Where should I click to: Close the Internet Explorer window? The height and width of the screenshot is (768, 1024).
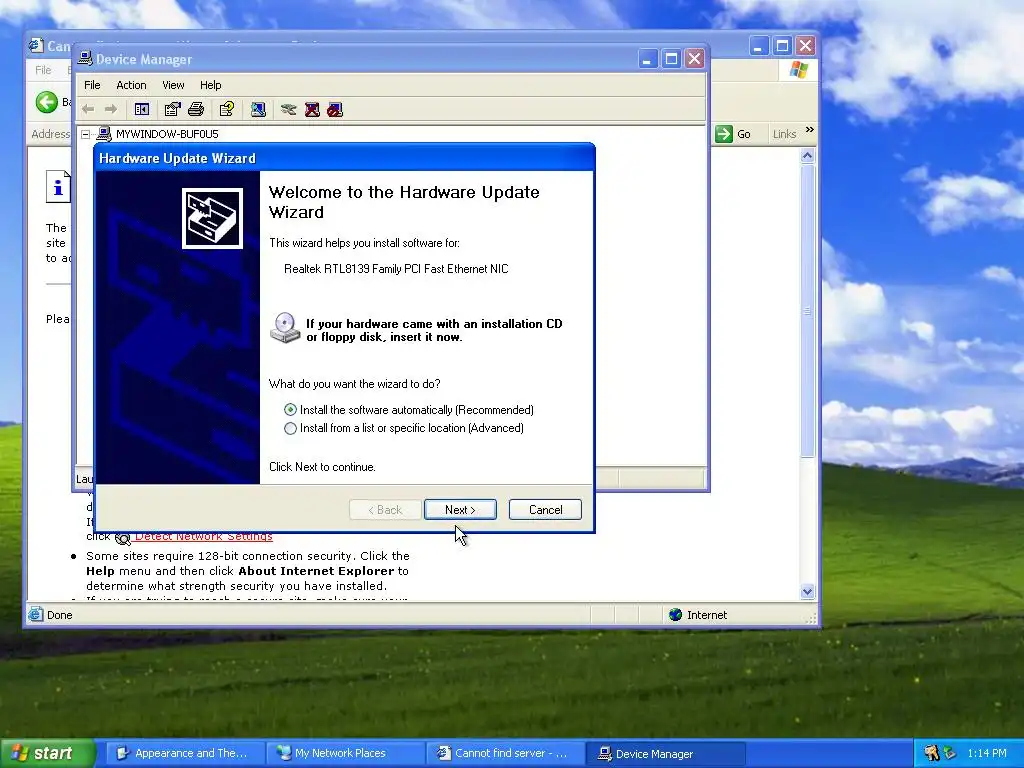click(x=805, y=46)
